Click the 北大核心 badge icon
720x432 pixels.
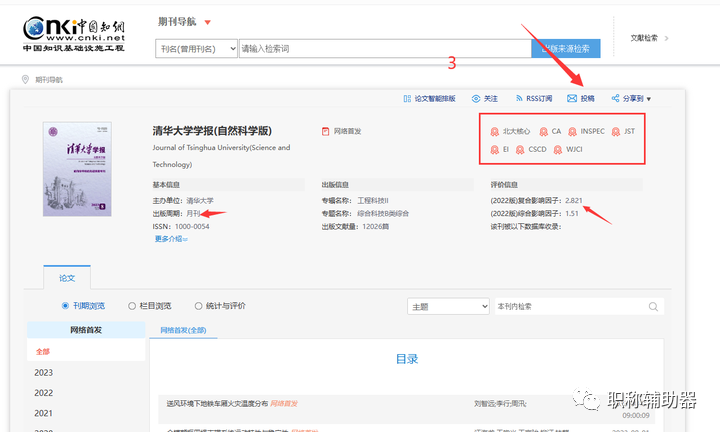pos(495,132)
